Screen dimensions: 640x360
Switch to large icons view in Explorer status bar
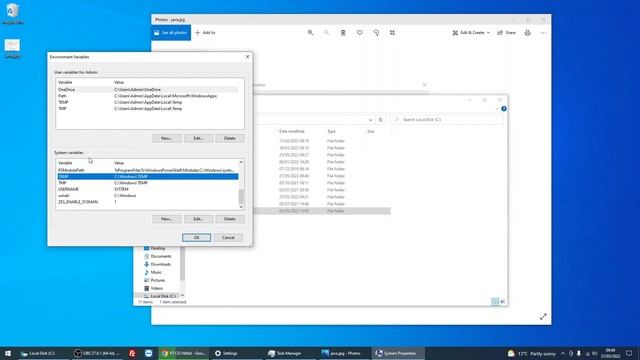[x=503, y=302]
